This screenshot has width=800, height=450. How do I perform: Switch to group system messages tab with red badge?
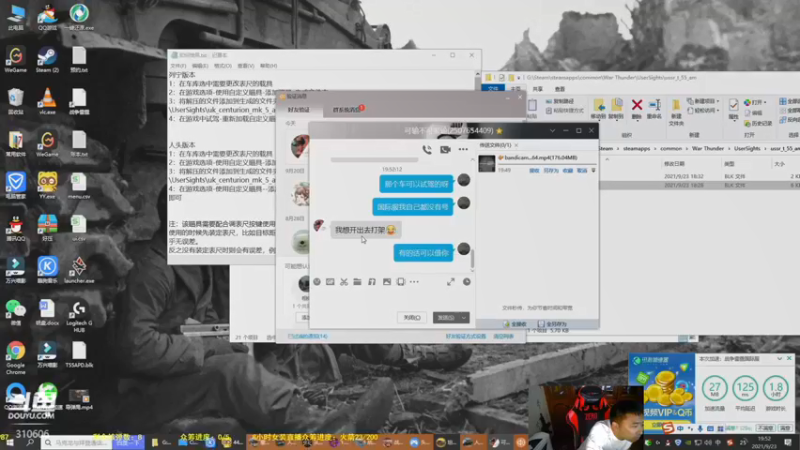point(348,110)
